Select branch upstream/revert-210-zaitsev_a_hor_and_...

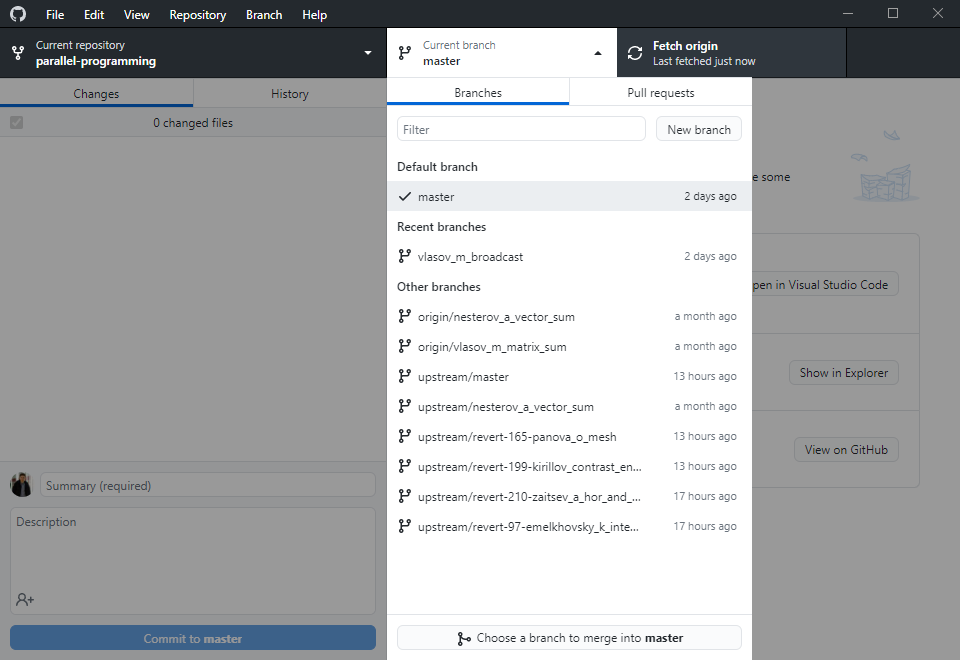[569, 496]
